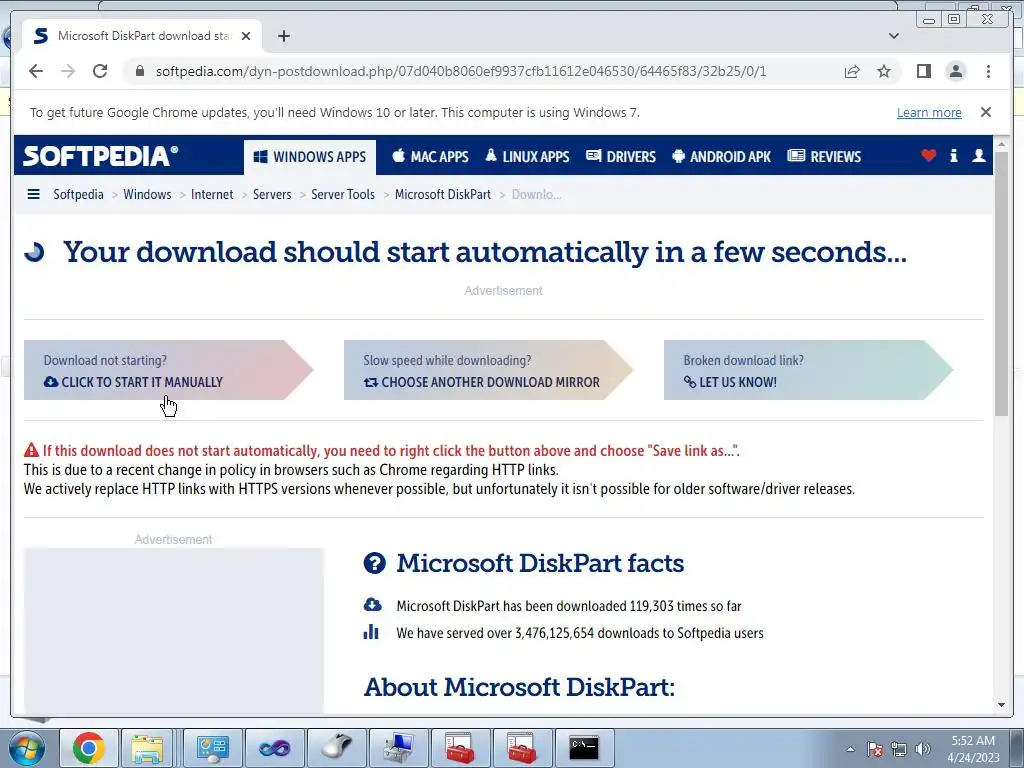1024x768 pixels.
Task: Click the address bar URL
Action: coord(461,71)
